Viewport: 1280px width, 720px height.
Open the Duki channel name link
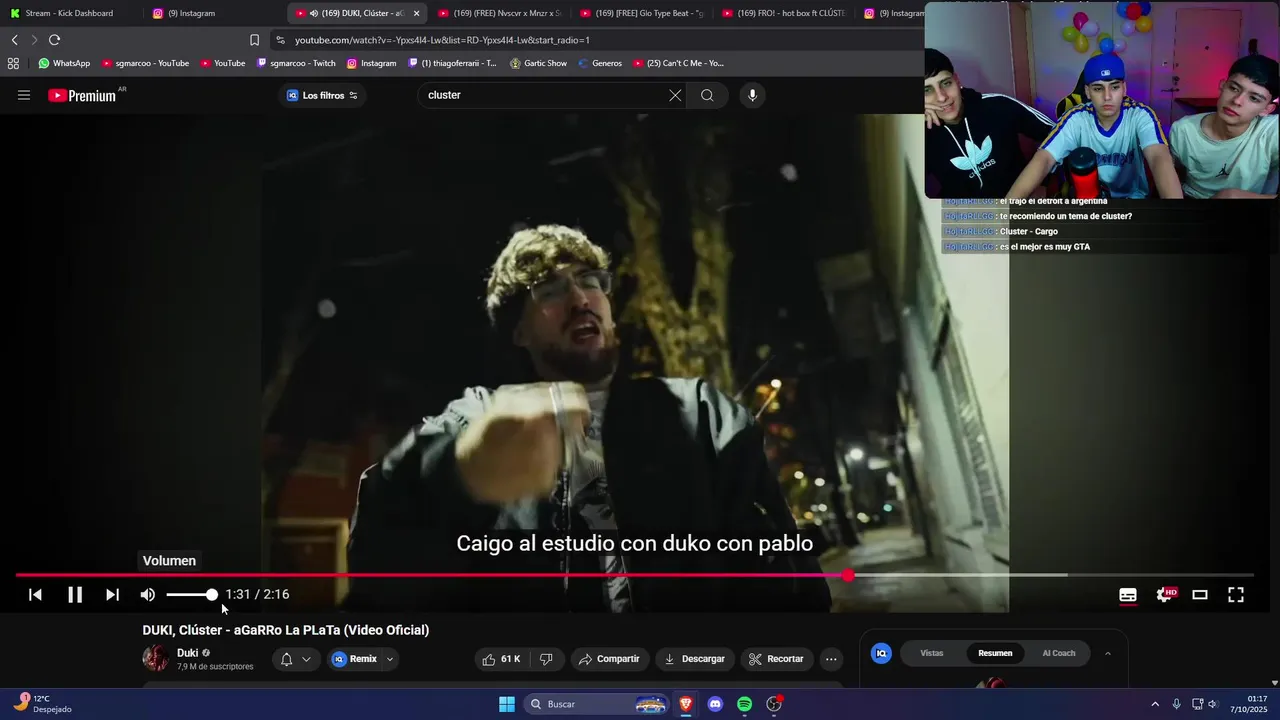pyautogui.click(x=187, y=653)
